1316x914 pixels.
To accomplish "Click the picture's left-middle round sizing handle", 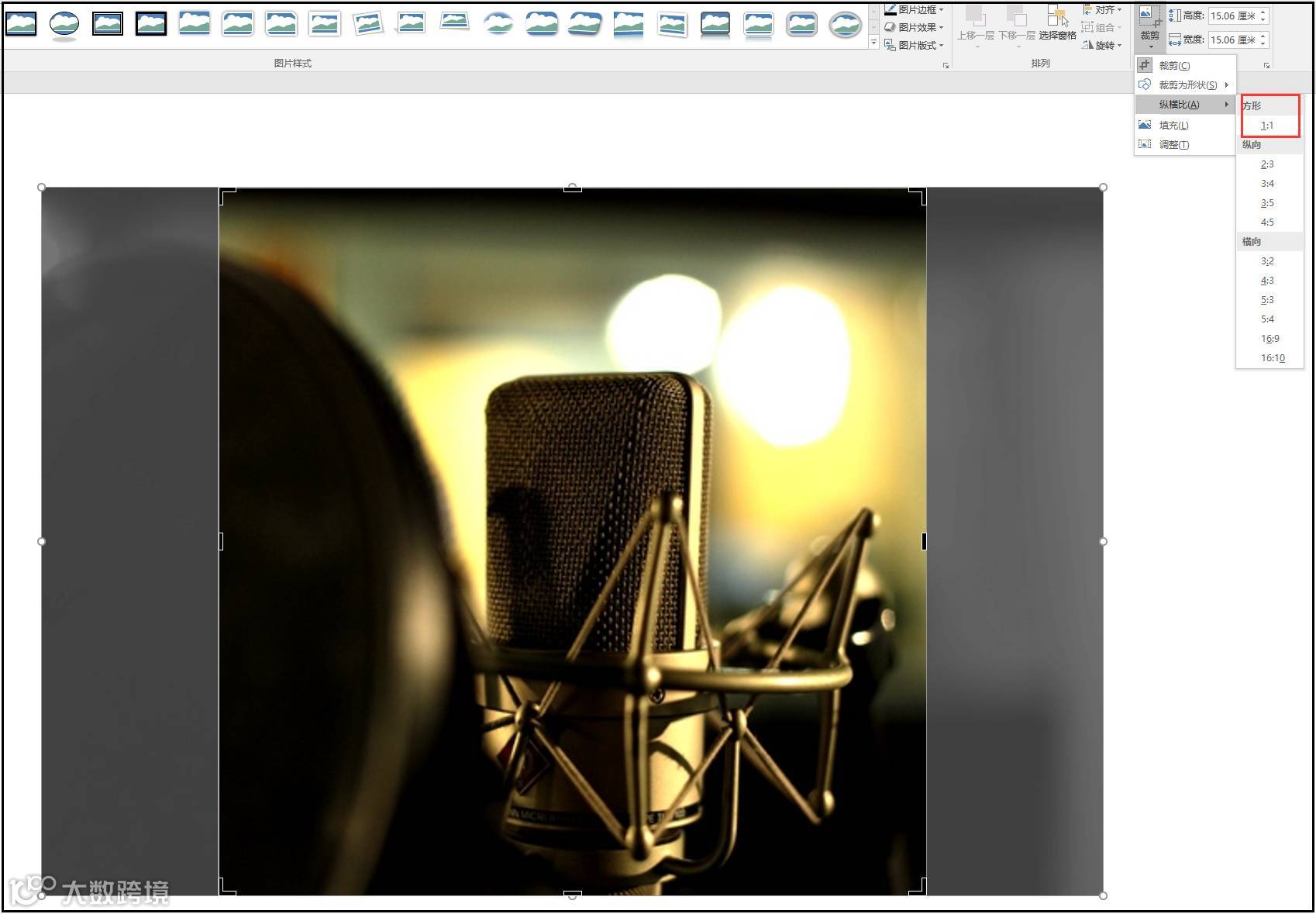I will 42,541.
